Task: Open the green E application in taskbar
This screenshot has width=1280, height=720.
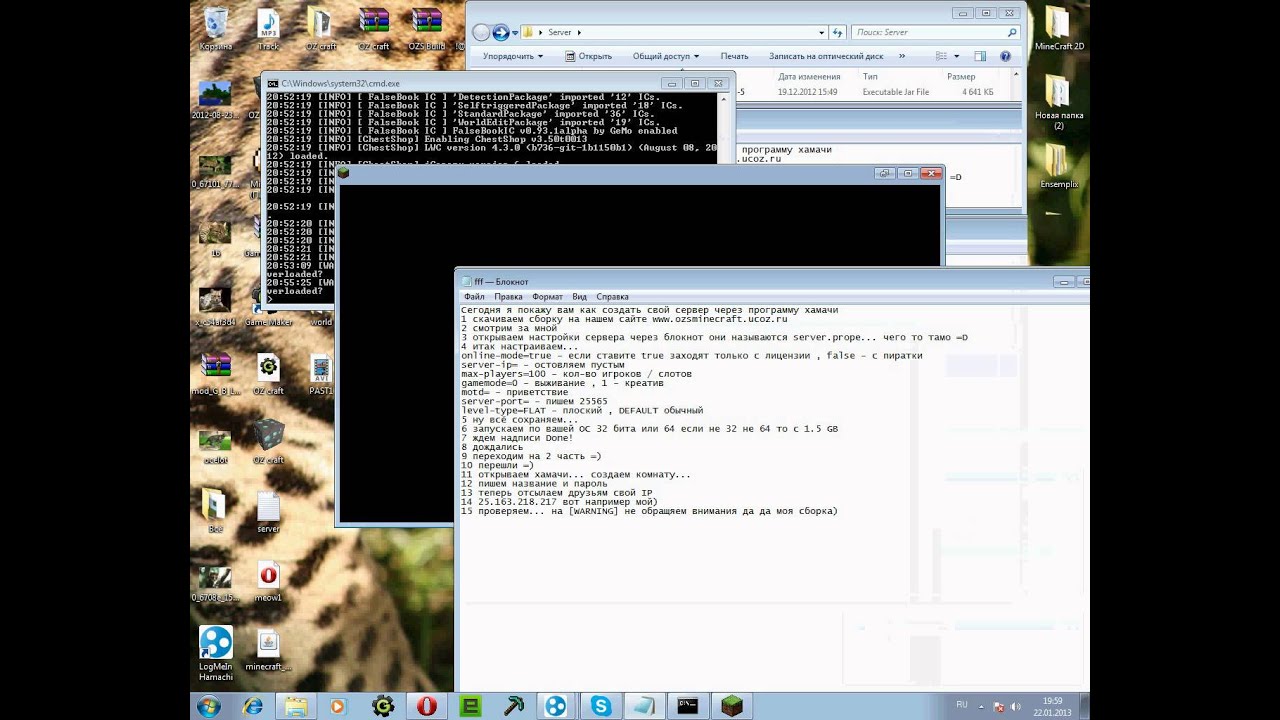Action: pyautogui.click(x=470, y=706)
